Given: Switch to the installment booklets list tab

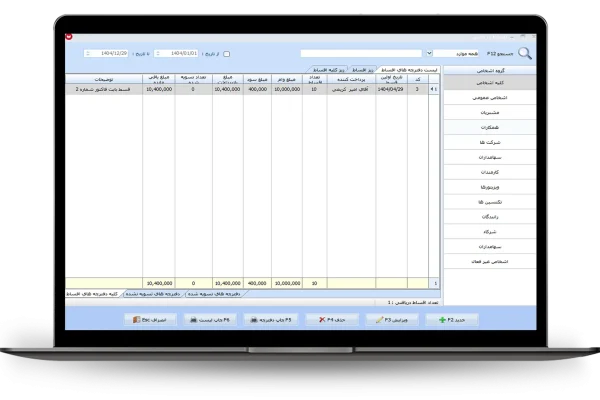Looking at the screenshot, I should coord(409,69).
